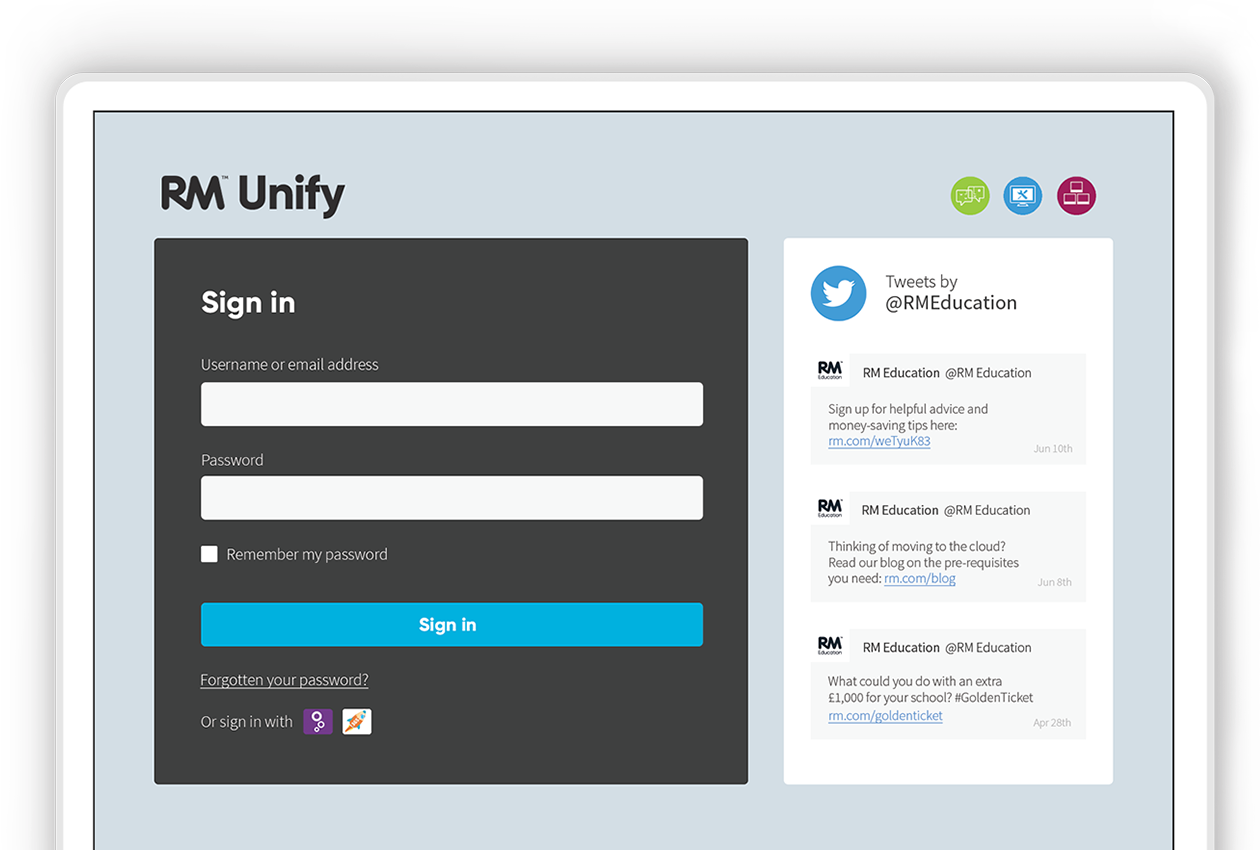
Task: Click the Jun 10th tweet date
Action: 1053,449
